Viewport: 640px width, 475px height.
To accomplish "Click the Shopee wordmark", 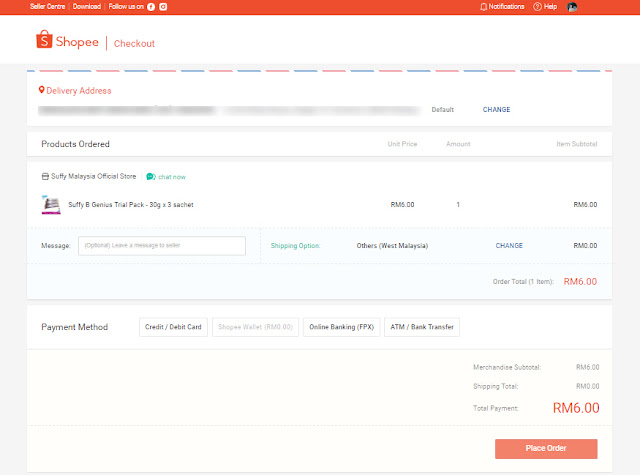I will [x=77, y=42].
